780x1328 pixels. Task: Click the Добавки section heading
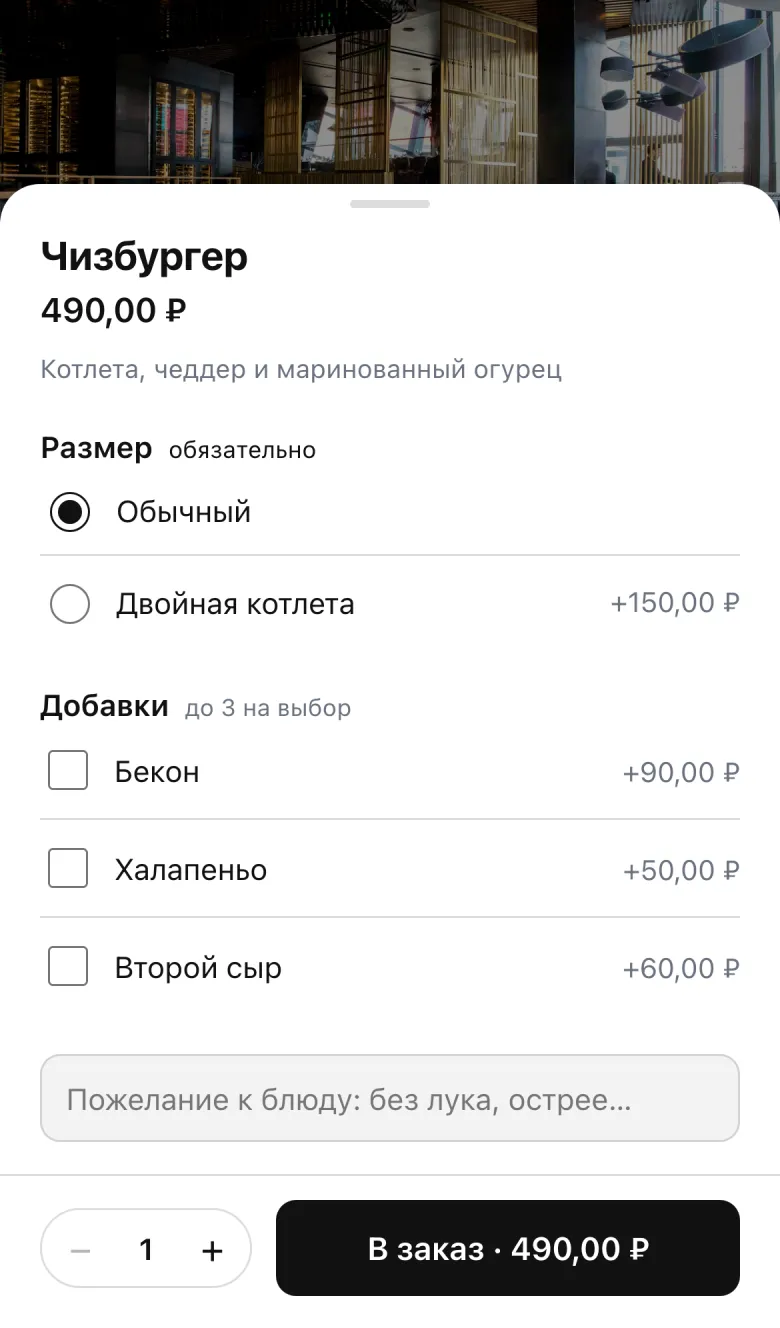click(104, 706)
